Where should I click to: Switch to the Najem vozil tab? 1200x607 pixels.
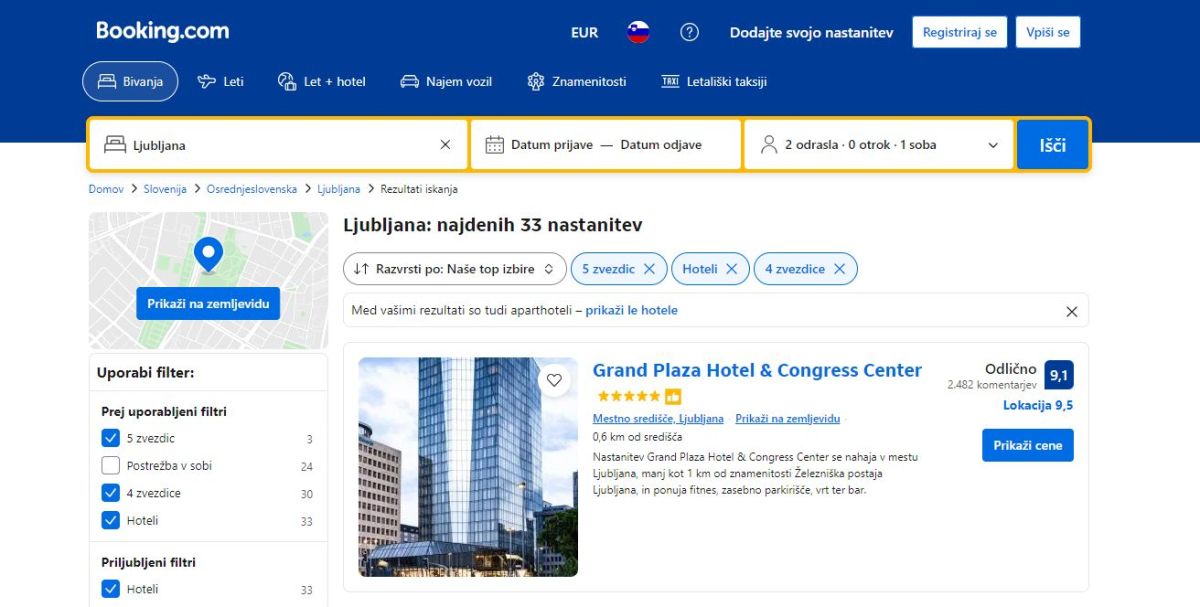(446, 82)
